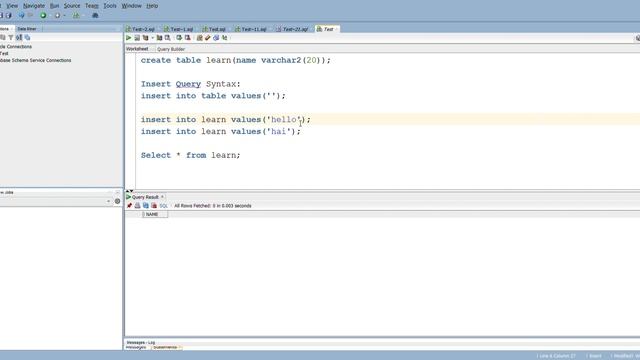Click the red Delete icon in Query Result toolbar

(154, 206)
